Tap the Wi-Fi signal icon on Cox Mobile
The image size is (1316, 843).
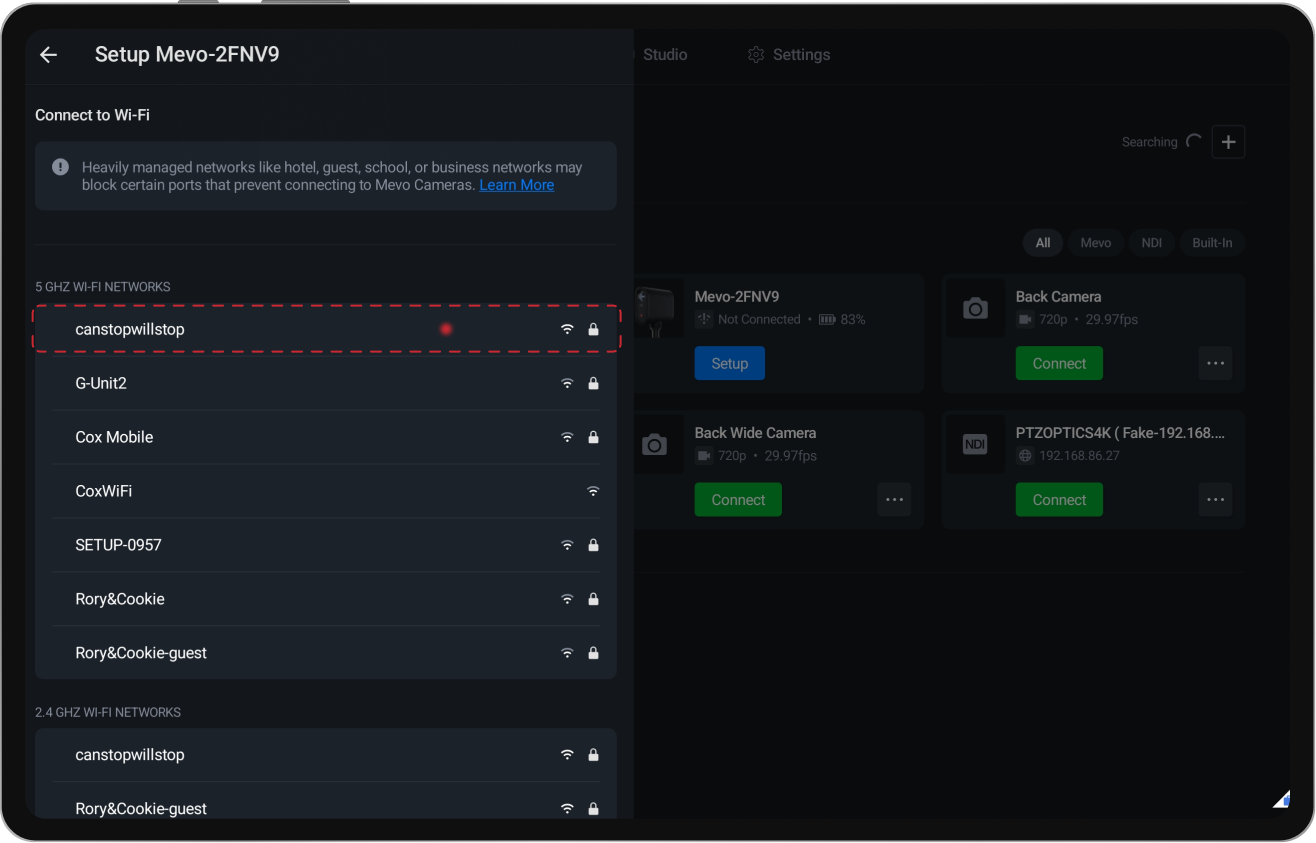567,437
